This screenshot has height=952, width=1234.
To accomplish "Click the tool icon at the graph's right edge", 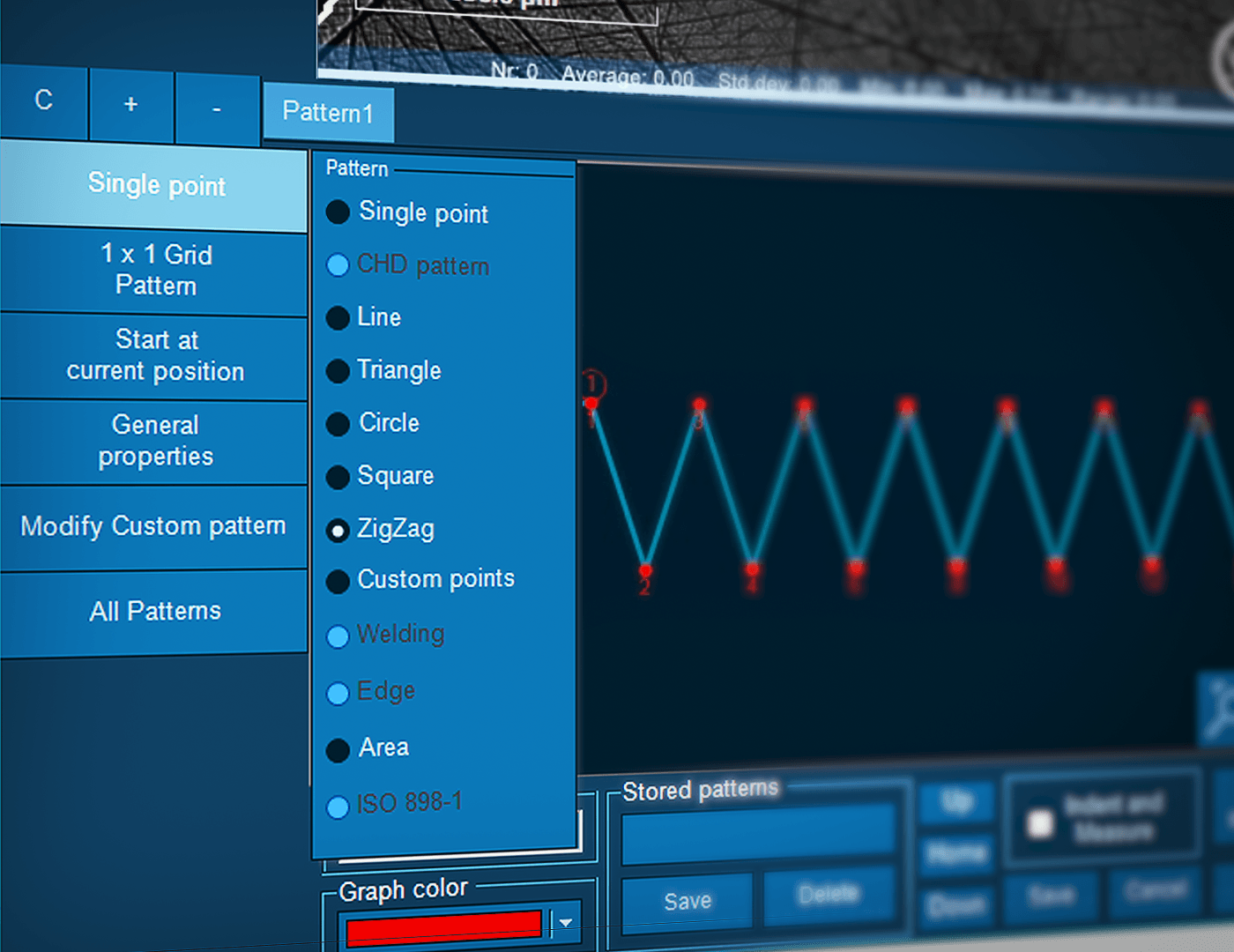I will [1219, 710].
